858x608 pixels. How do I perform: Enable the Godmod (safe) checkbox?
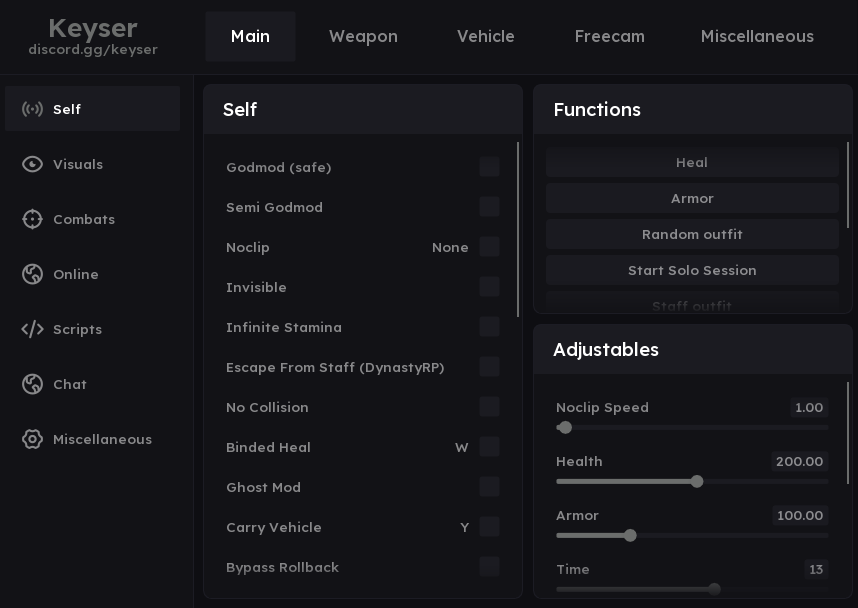[x=489, y=167]
